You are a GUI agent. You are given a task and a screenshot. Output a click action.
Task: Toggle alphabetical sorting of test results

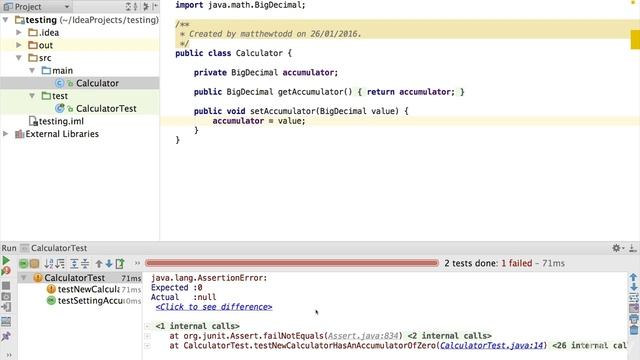point(49,264)
